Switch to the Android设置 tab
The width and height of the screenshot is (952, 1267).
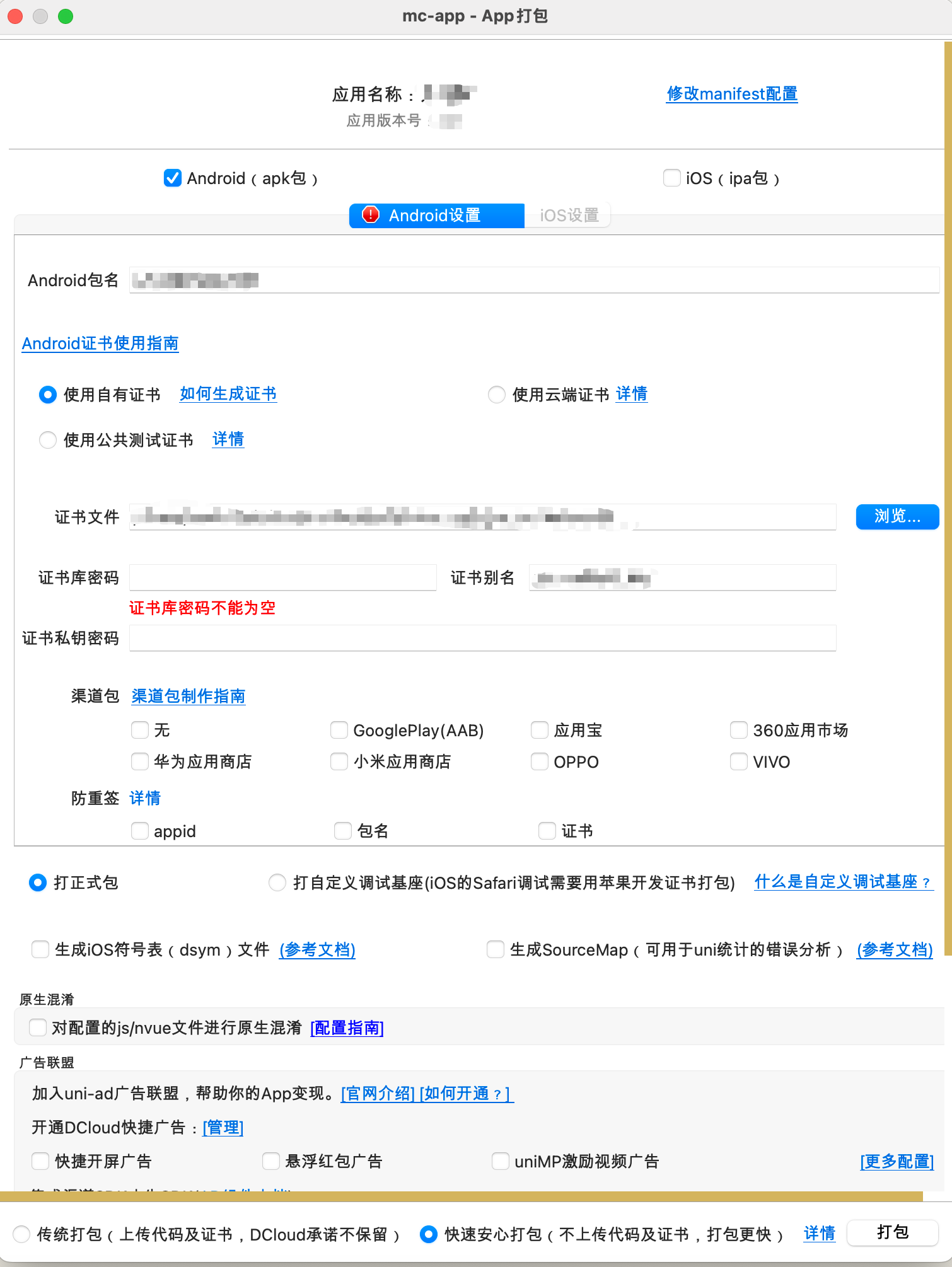point(437,216)
